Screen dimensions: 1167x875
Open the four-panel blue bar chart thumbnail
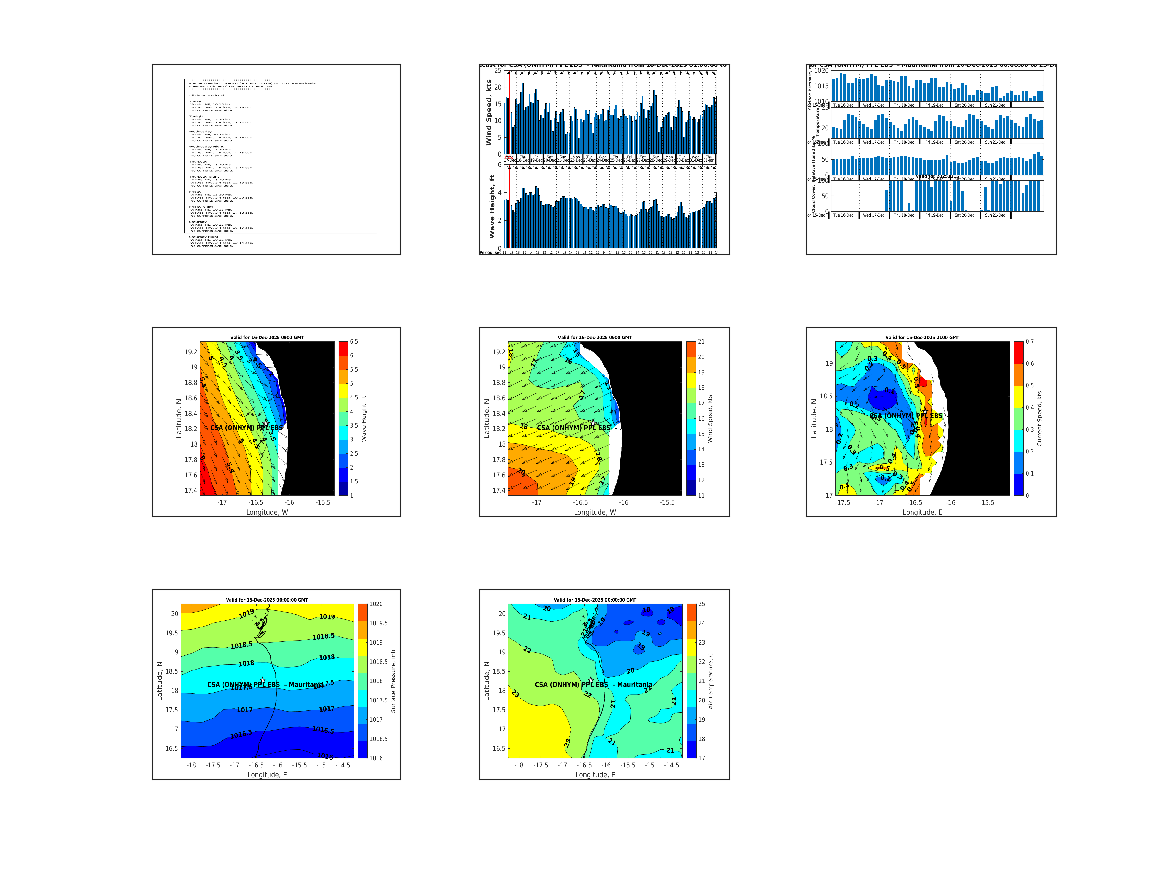click(931, 160)
